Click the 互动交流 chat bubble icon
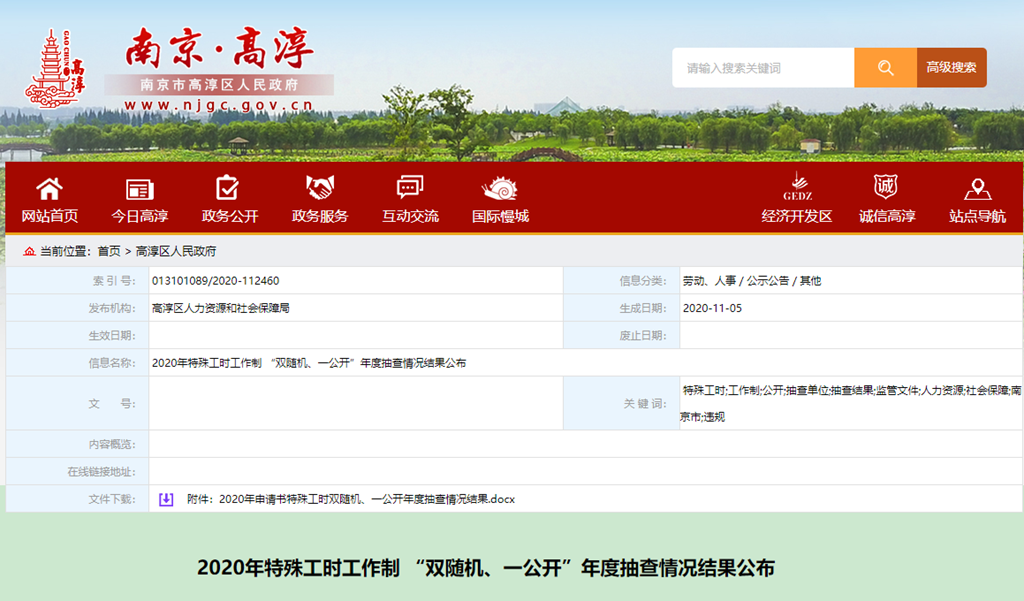 410,188
